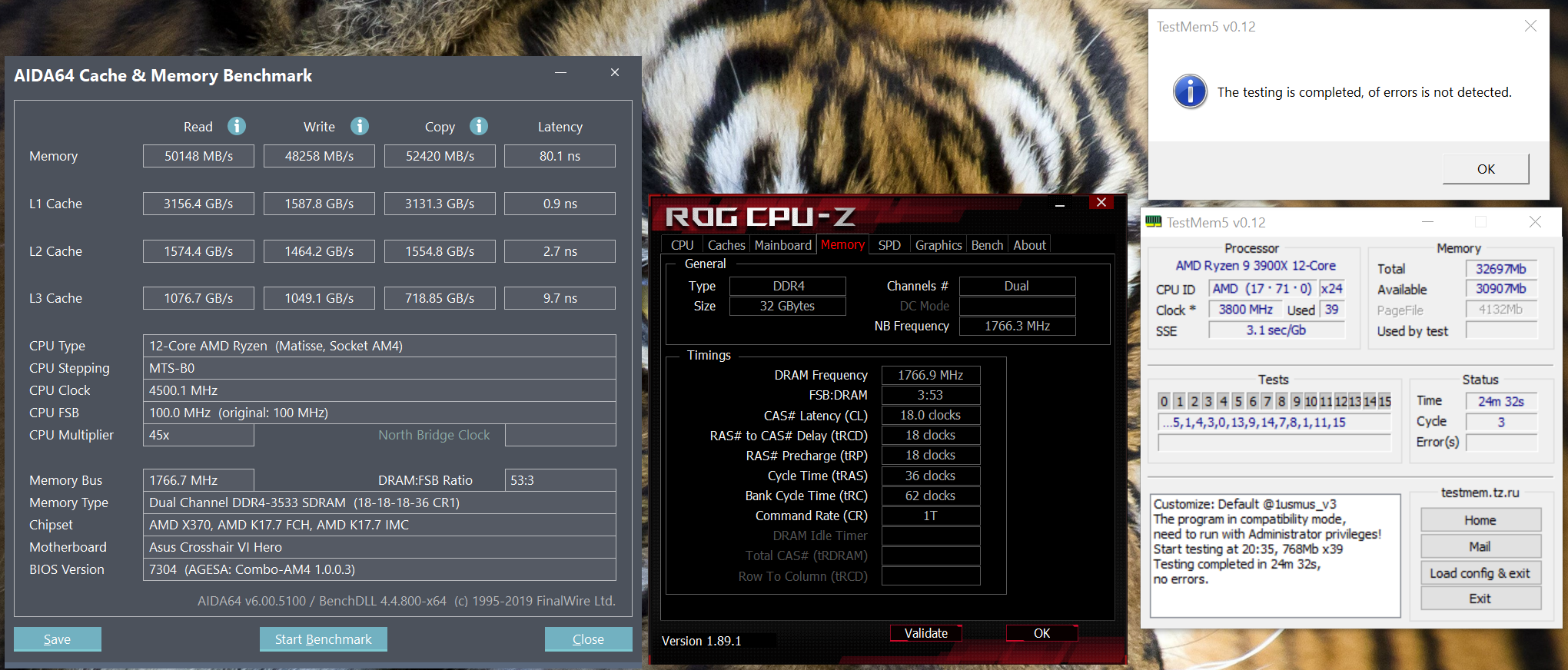Click the CPU Clock value 4500.1 MHz

(380, 390)
